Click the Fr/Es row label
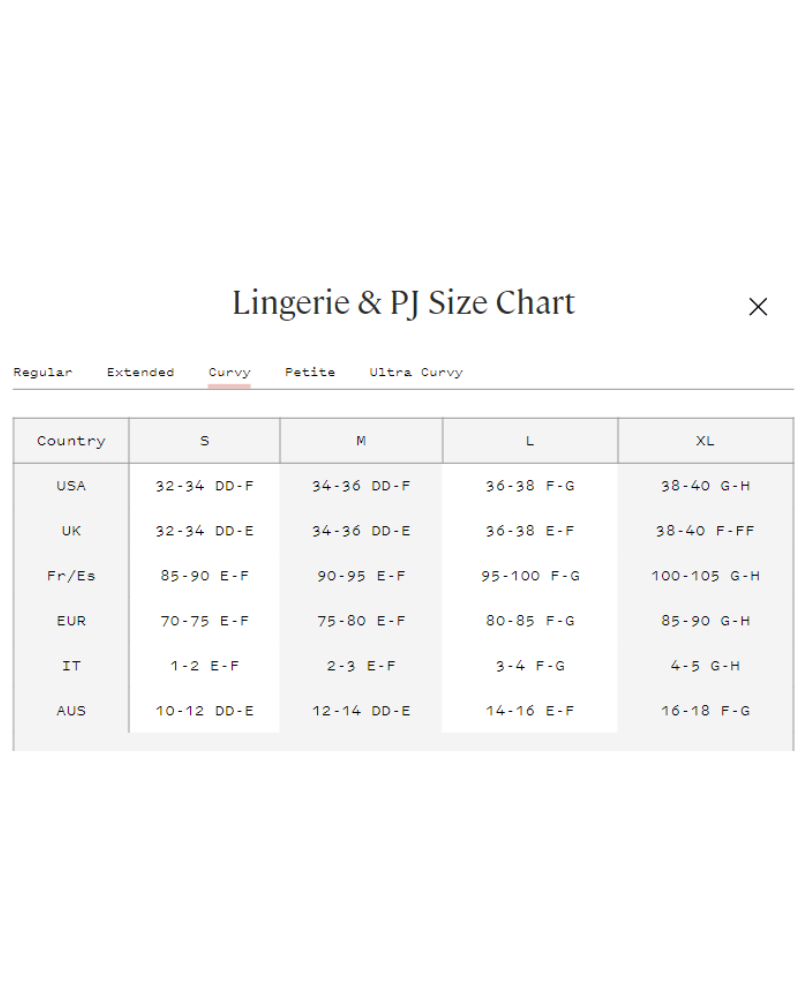The height and width of the screenshot is (1000, 800). tap(71, 576)
